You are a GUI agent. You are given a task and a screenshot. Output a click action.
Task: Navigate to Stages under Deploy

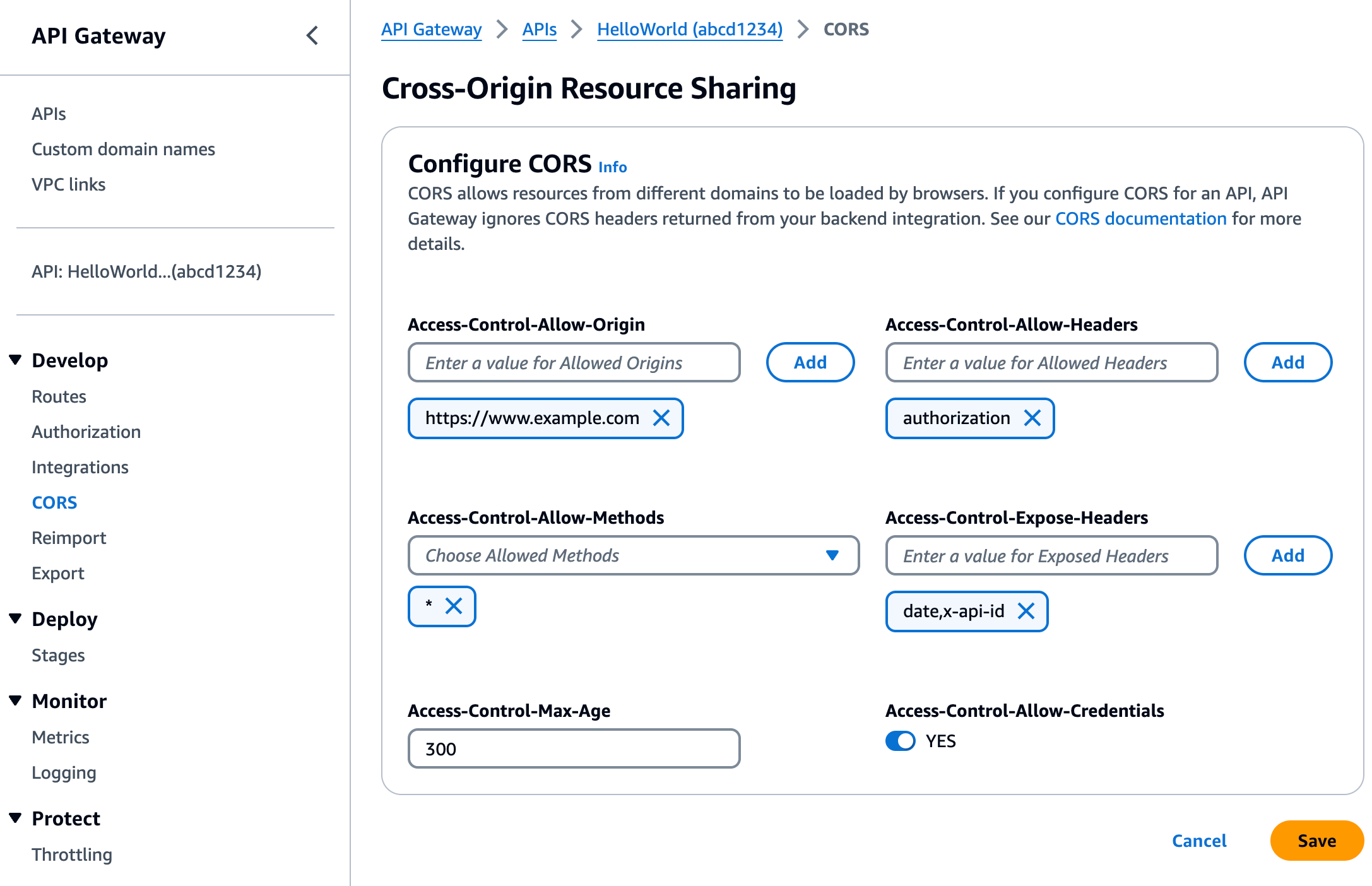coord(57,655)
